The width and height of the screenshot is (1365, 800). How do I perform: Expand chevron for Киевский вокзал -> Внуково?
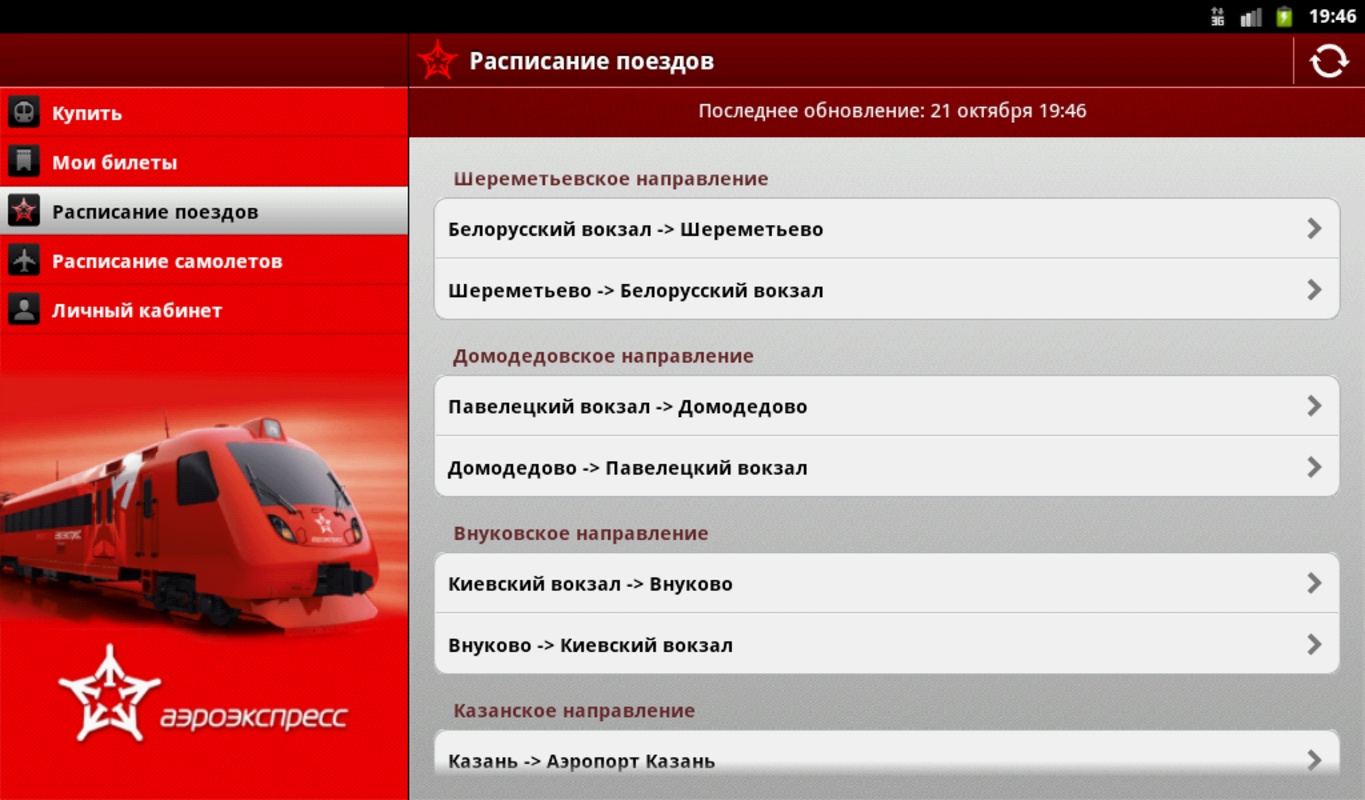[x=1314, y=583]
